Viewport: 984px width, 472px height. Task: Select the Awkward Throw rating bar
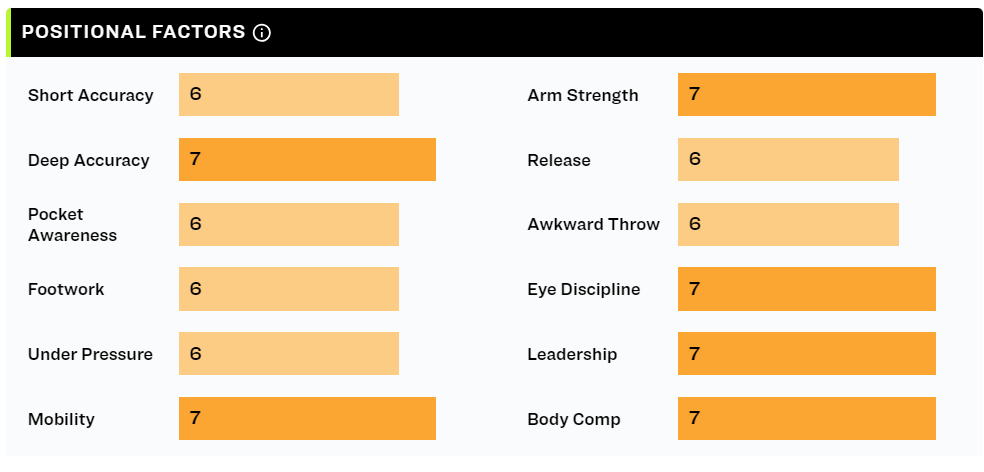[x=788, y=224]
